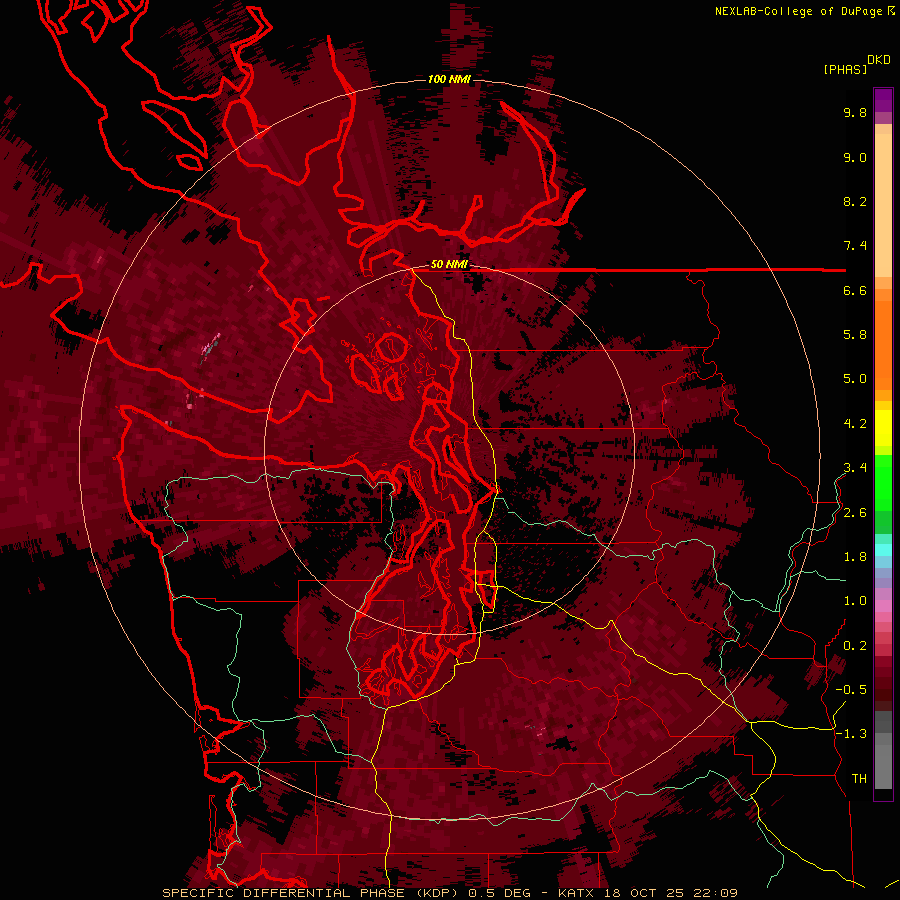Select the 50 NMI range ring label
This screenshot has width=900, height=900.
pos(449,264)
